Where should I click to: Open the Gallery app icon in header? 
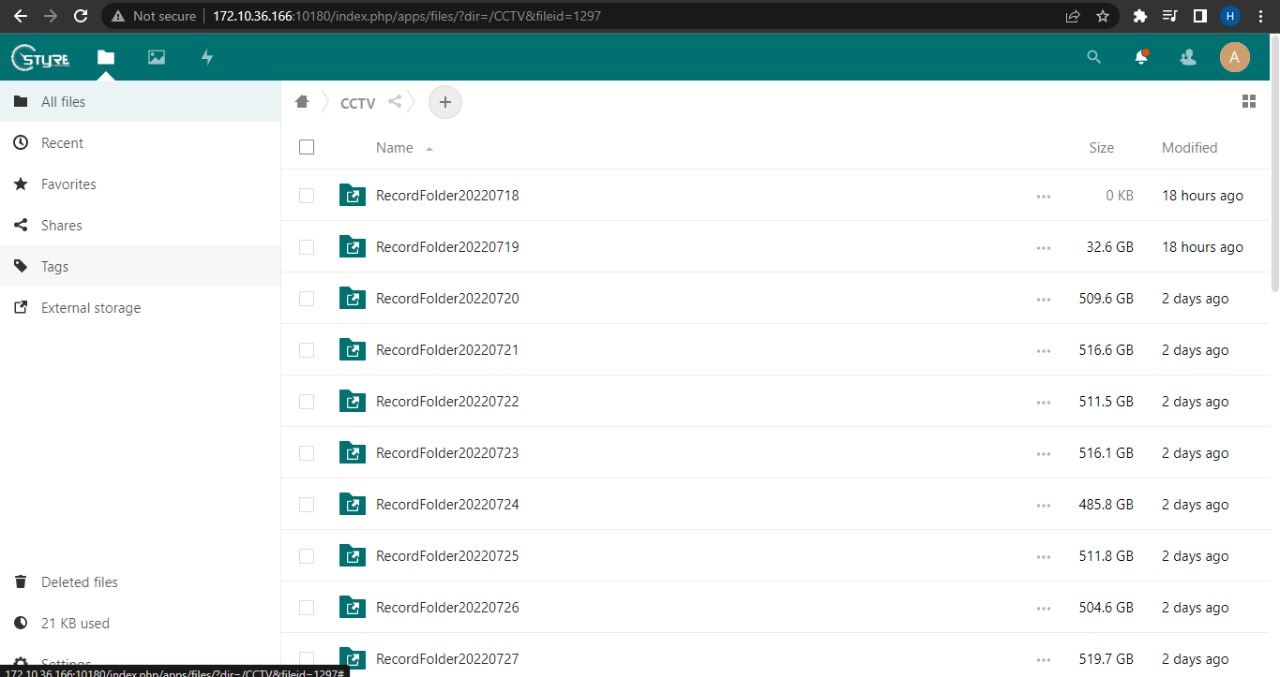click(156, 57)
